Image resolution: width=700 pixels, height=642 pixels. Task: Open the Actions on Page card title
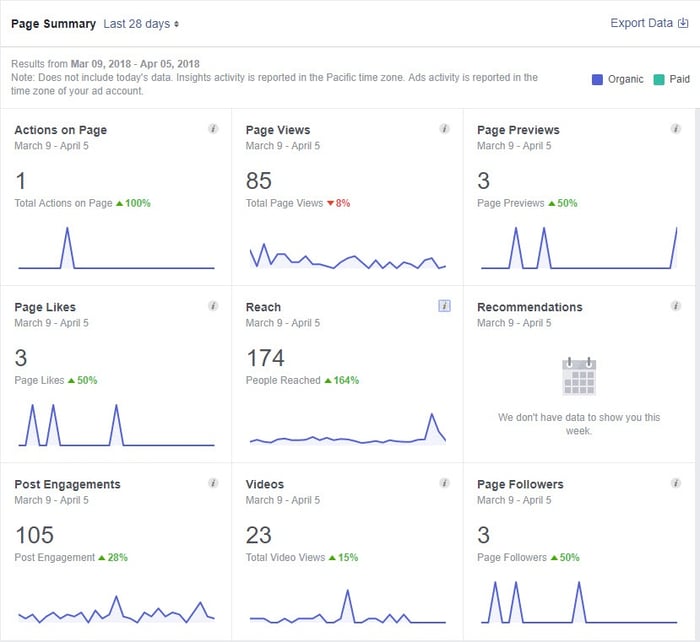point(61,130)
